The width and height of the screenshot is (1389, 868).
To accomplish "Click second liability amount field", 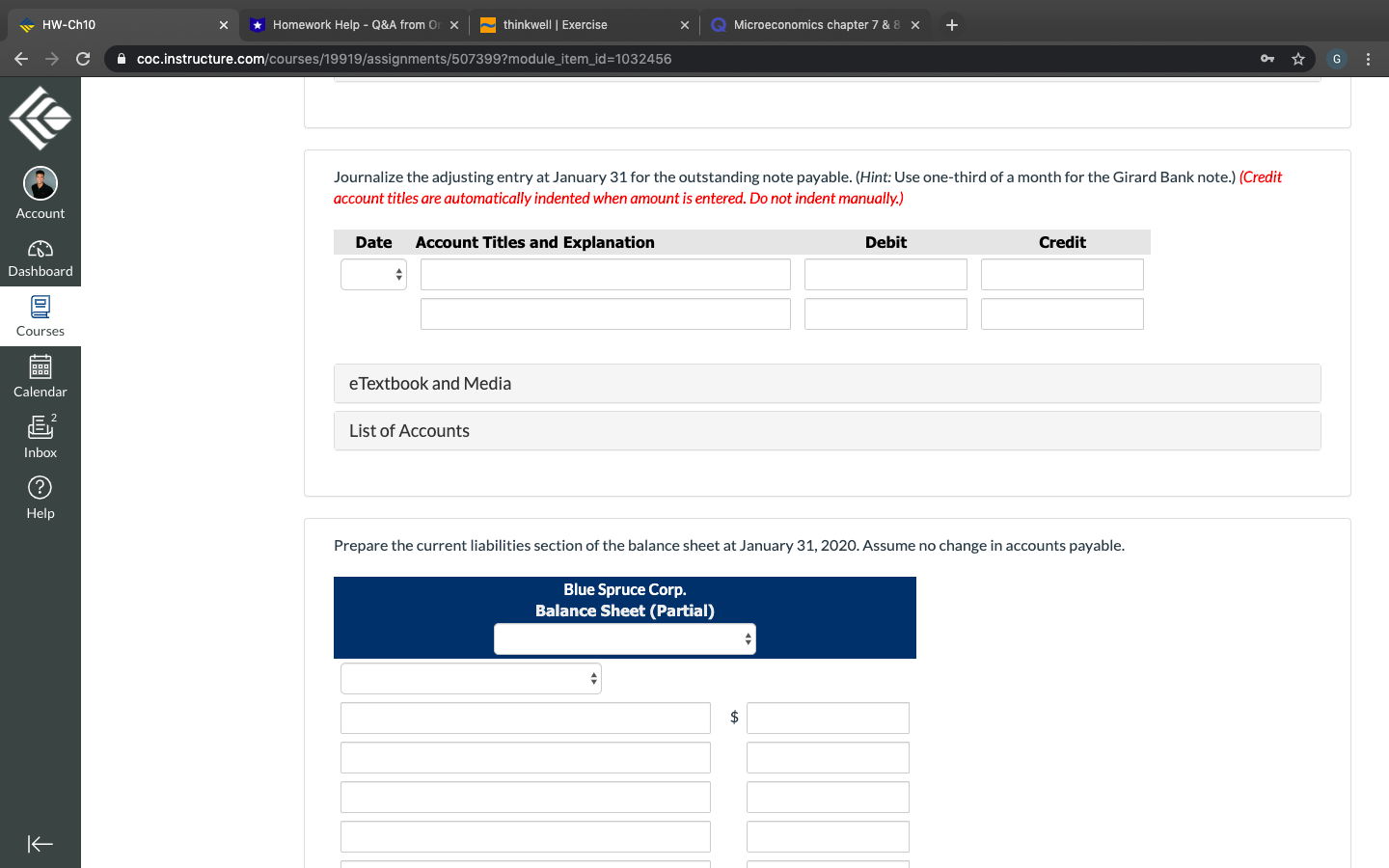I will click(828, 758).
